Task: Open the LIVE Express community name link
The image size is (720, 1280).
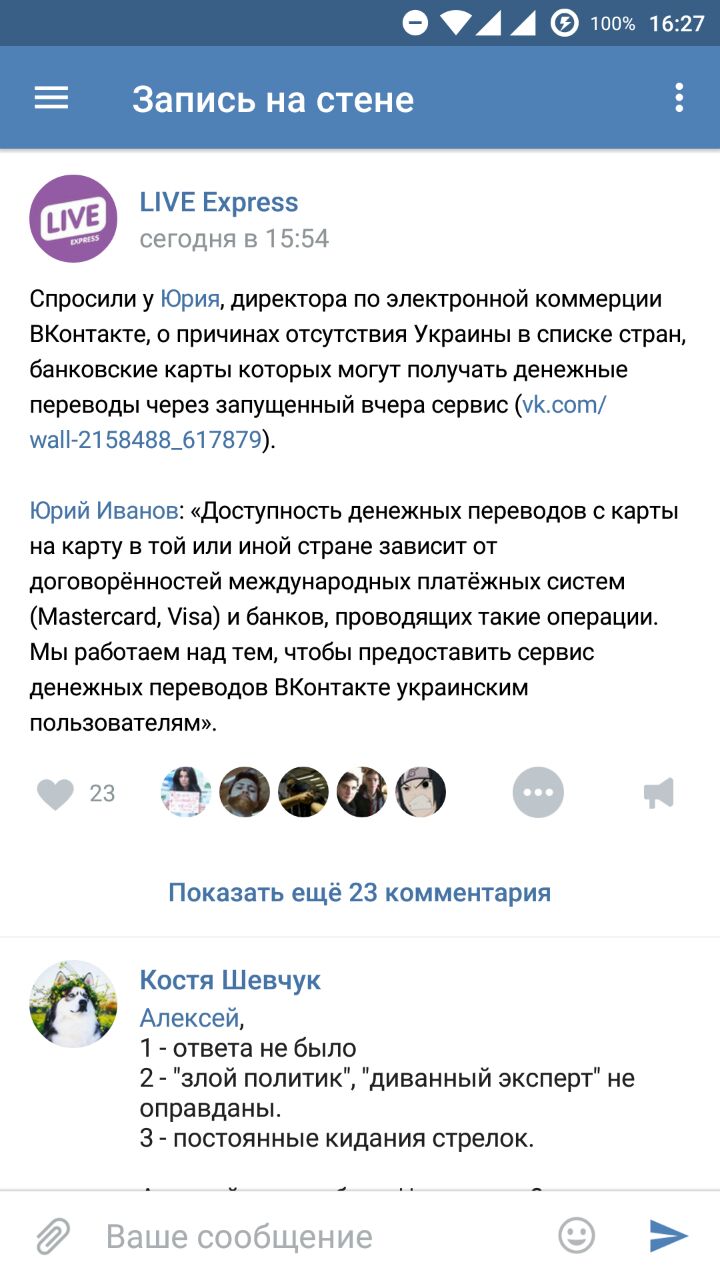Action: click(x=219, y=202)
